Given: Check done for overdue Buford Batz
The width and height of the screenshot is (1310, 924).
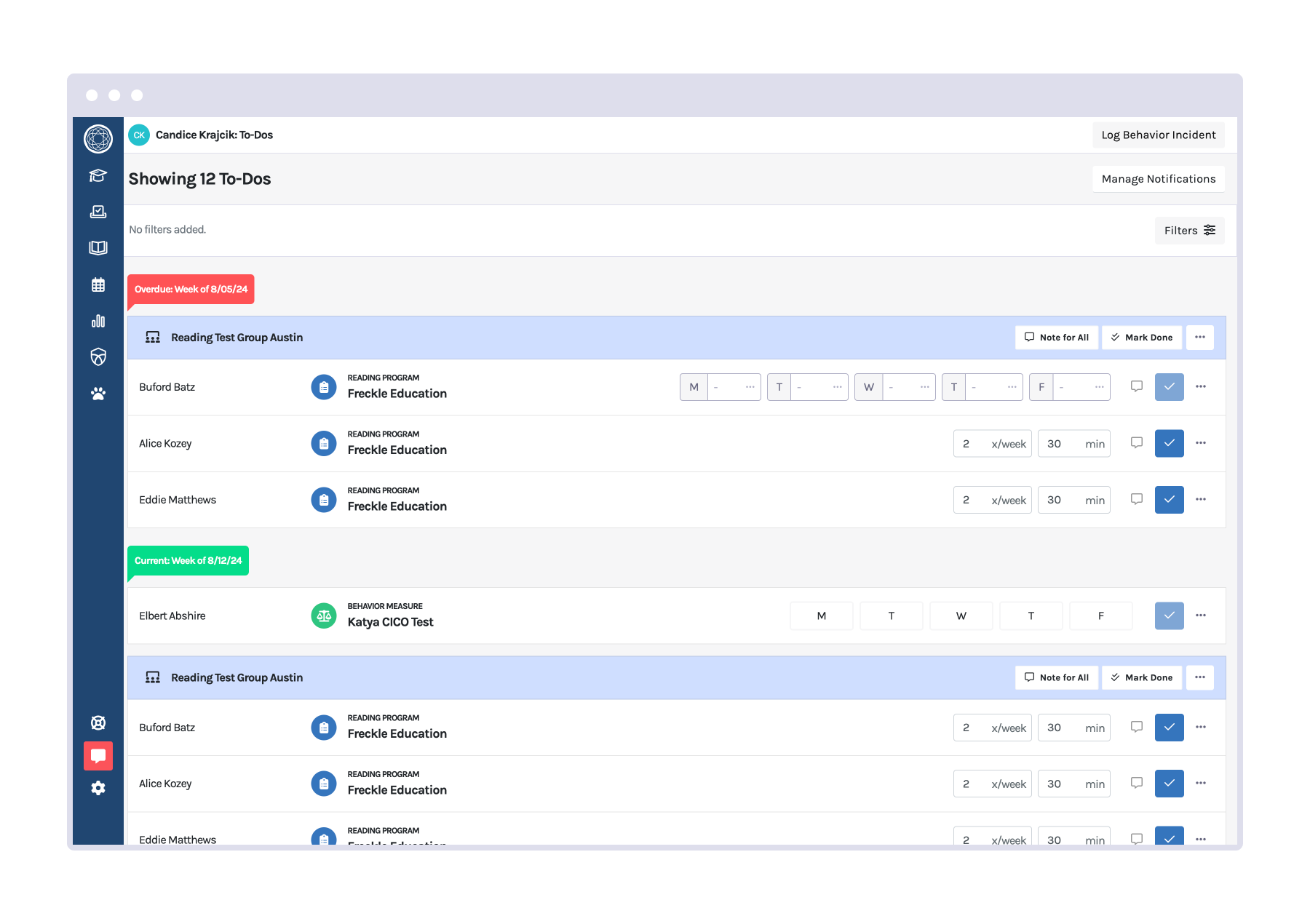Looking at the screenshot, I should tap(1170, 387).
